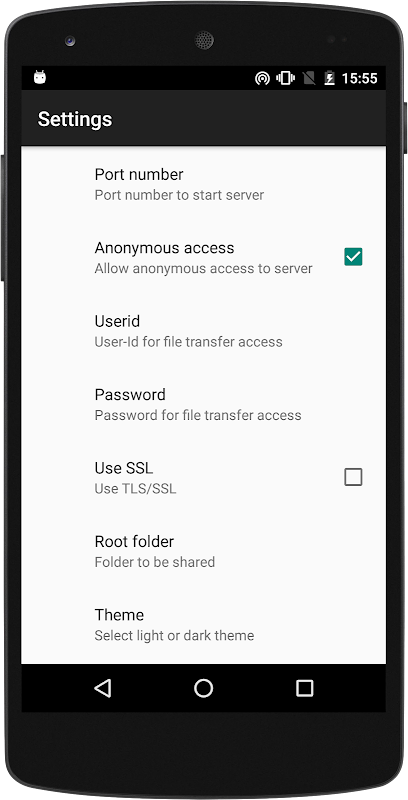The height and width of the screenshot is (800, 408).
Task: Tap the no-SIM signal status icon
Action: [309, 78]
